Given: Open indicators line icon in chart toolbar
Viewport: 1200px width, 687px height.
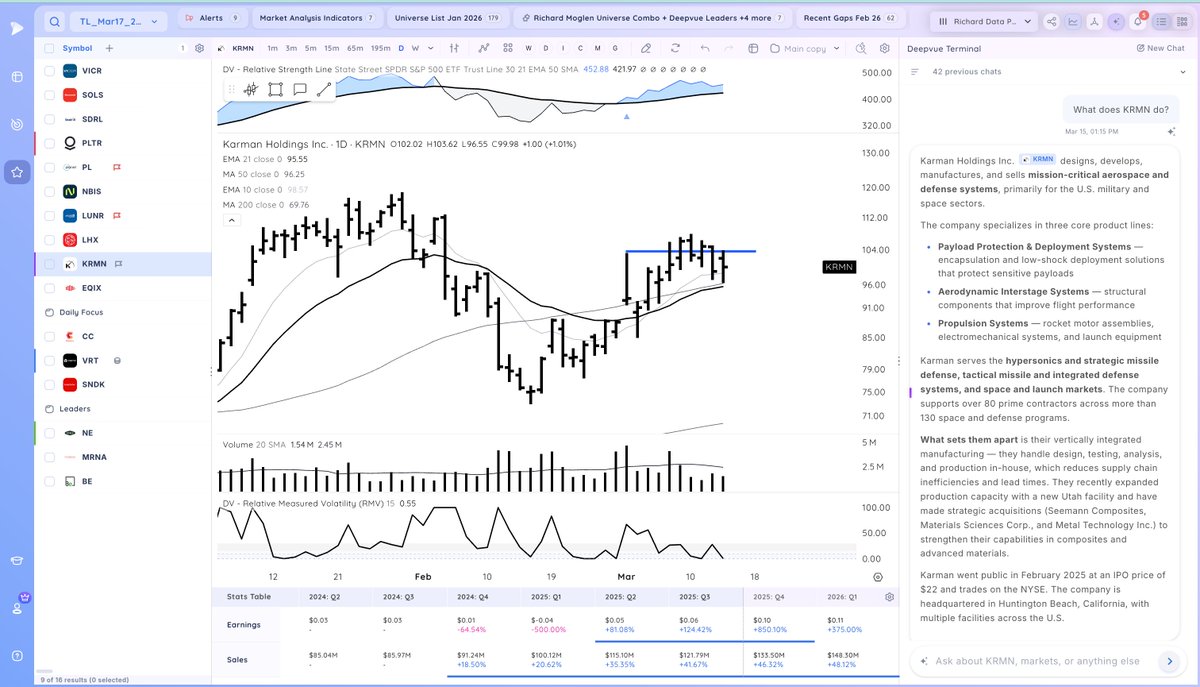Looking at the screenshot, I should (x=484, y=48).
